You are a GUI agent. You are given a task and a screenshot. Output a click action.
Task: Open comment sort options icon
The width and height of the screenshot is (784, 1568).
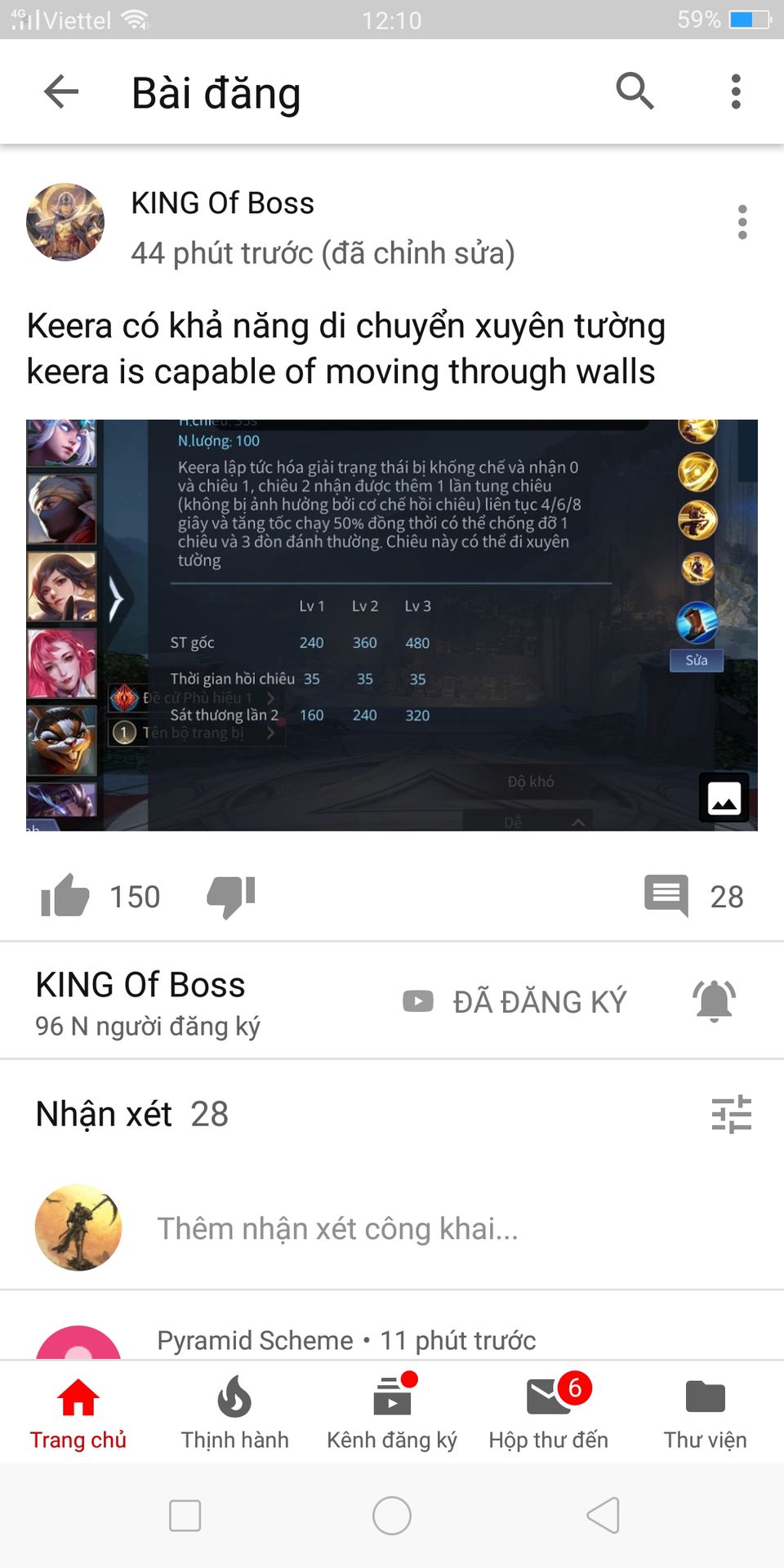pos(731,1114)
